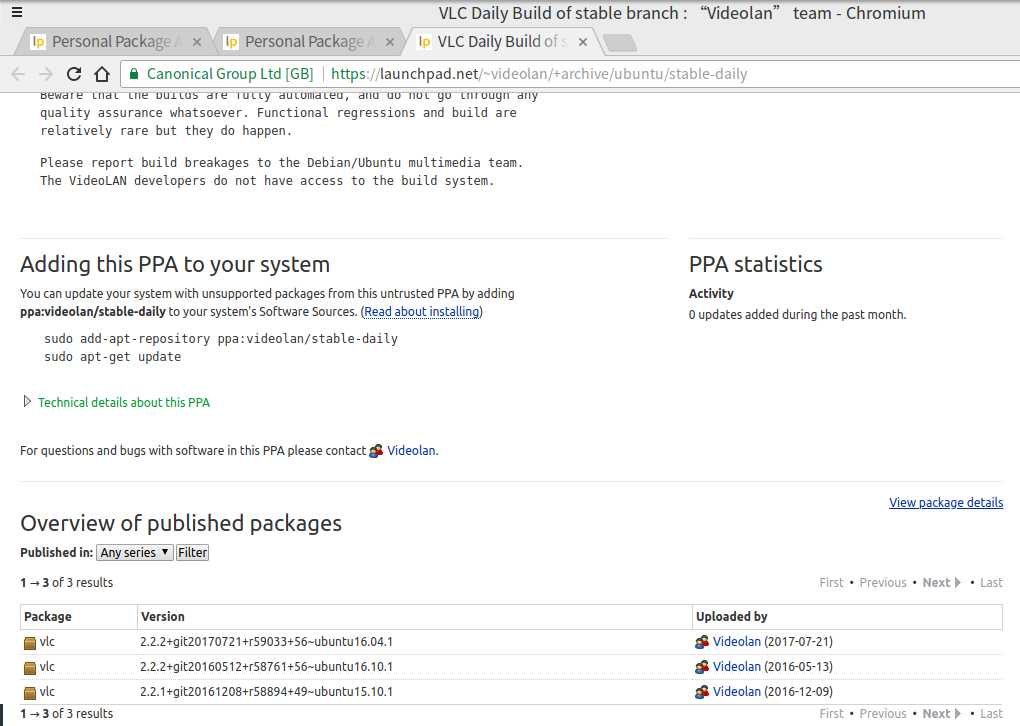Click the sudo add-apt-repository command line

(221, 339)
